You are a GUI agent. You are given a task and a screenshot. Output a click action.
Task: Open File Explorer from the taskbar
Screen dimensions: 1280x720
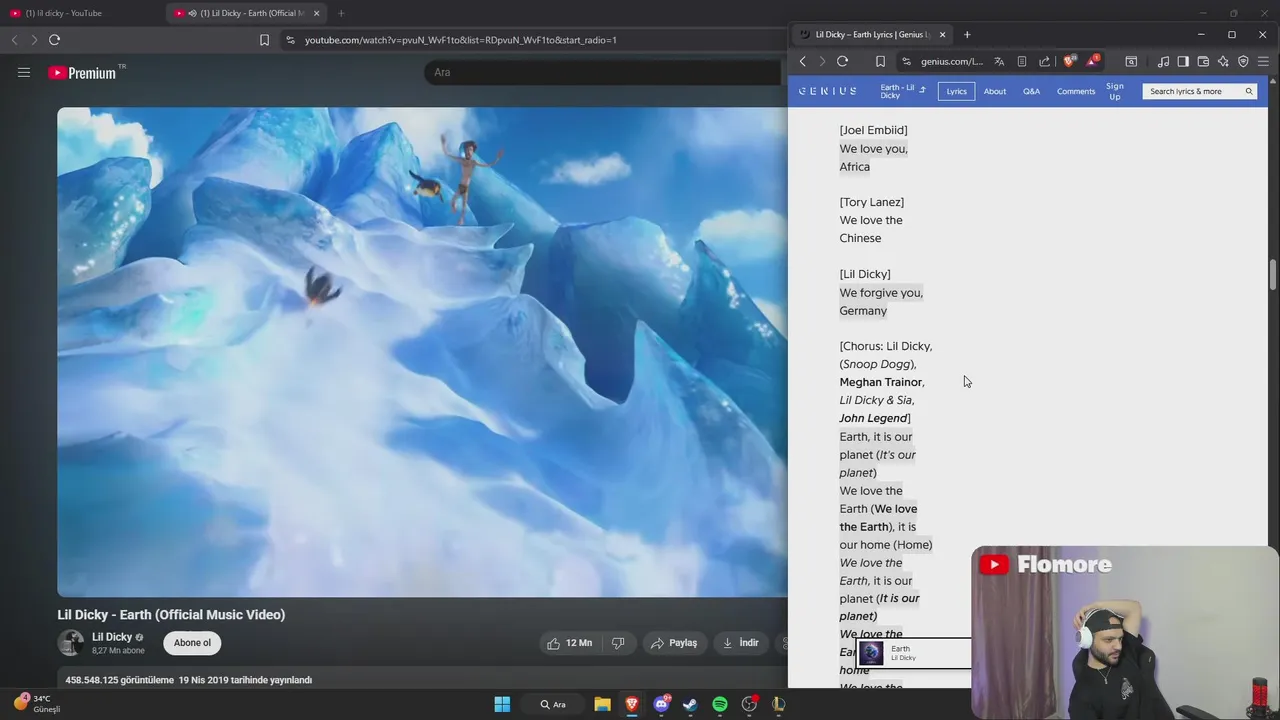pos(602,704)
